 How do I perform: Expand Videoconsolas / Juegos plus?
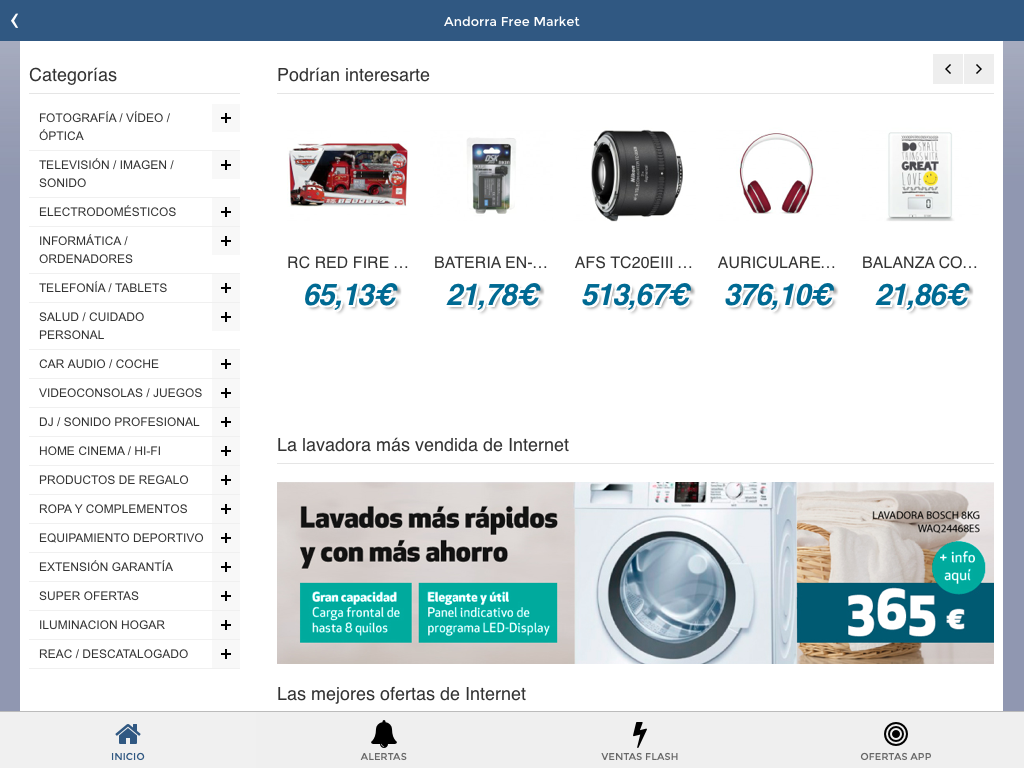(x=226, y=393)
